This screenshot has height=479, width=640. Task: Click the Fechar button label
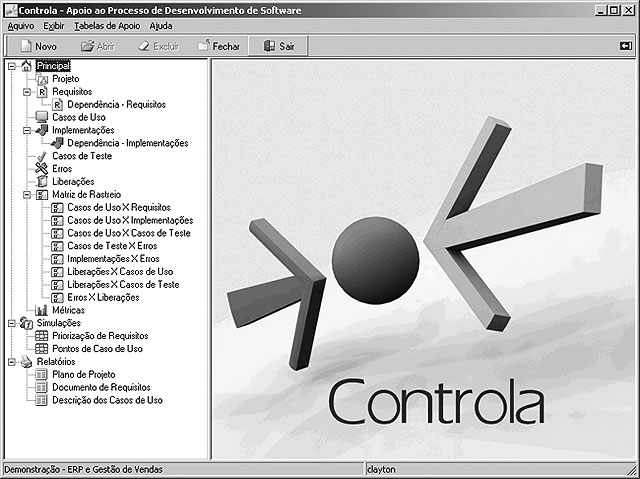pyautogui.click(x=226, y=47)
